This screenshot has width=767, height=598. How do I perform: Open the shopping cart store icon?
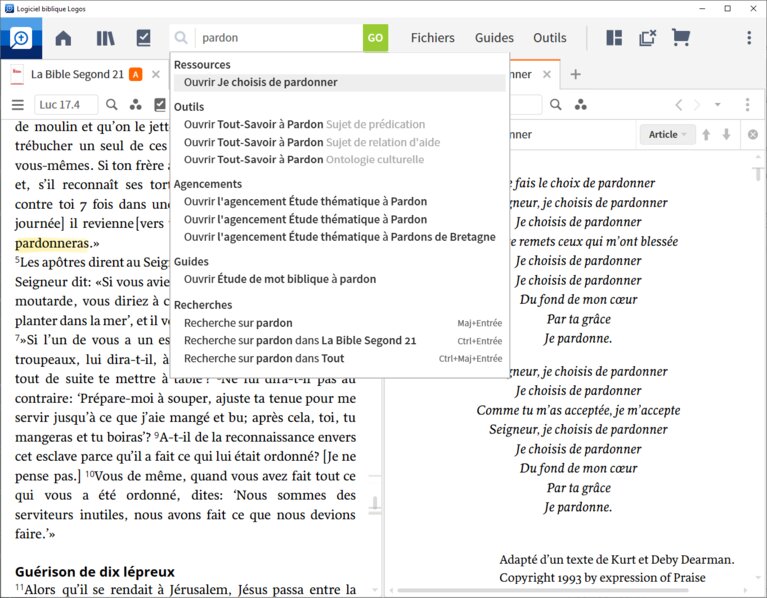680,38
